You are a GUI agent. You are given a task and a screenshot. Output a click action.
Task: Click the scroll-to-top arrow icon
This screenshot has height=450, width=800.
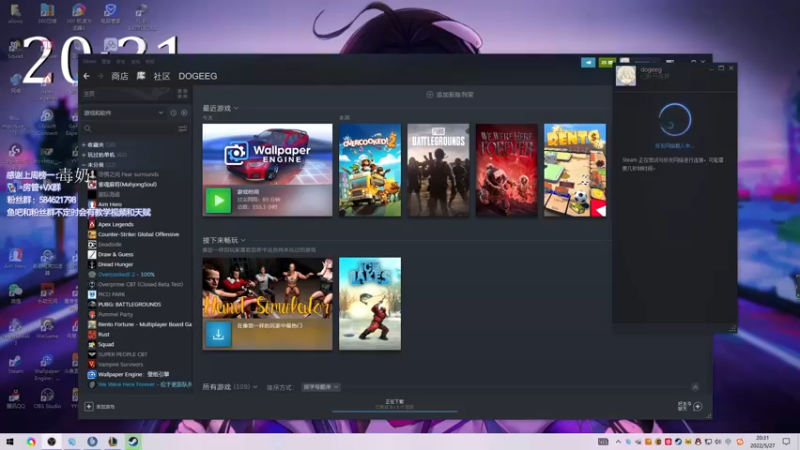click(x=695, y=387)
